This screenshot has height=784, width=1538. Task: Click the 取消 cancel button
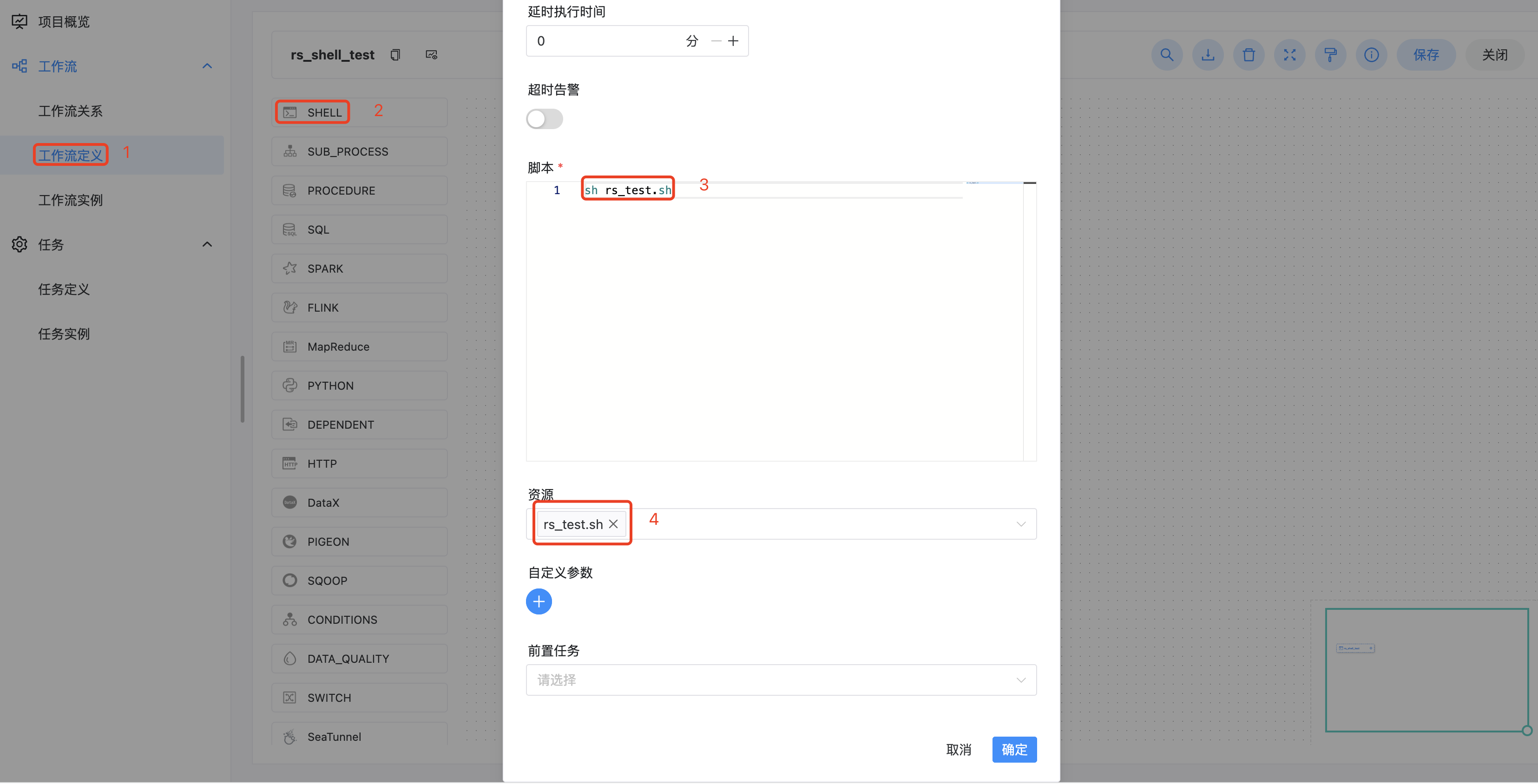point(958,749)
